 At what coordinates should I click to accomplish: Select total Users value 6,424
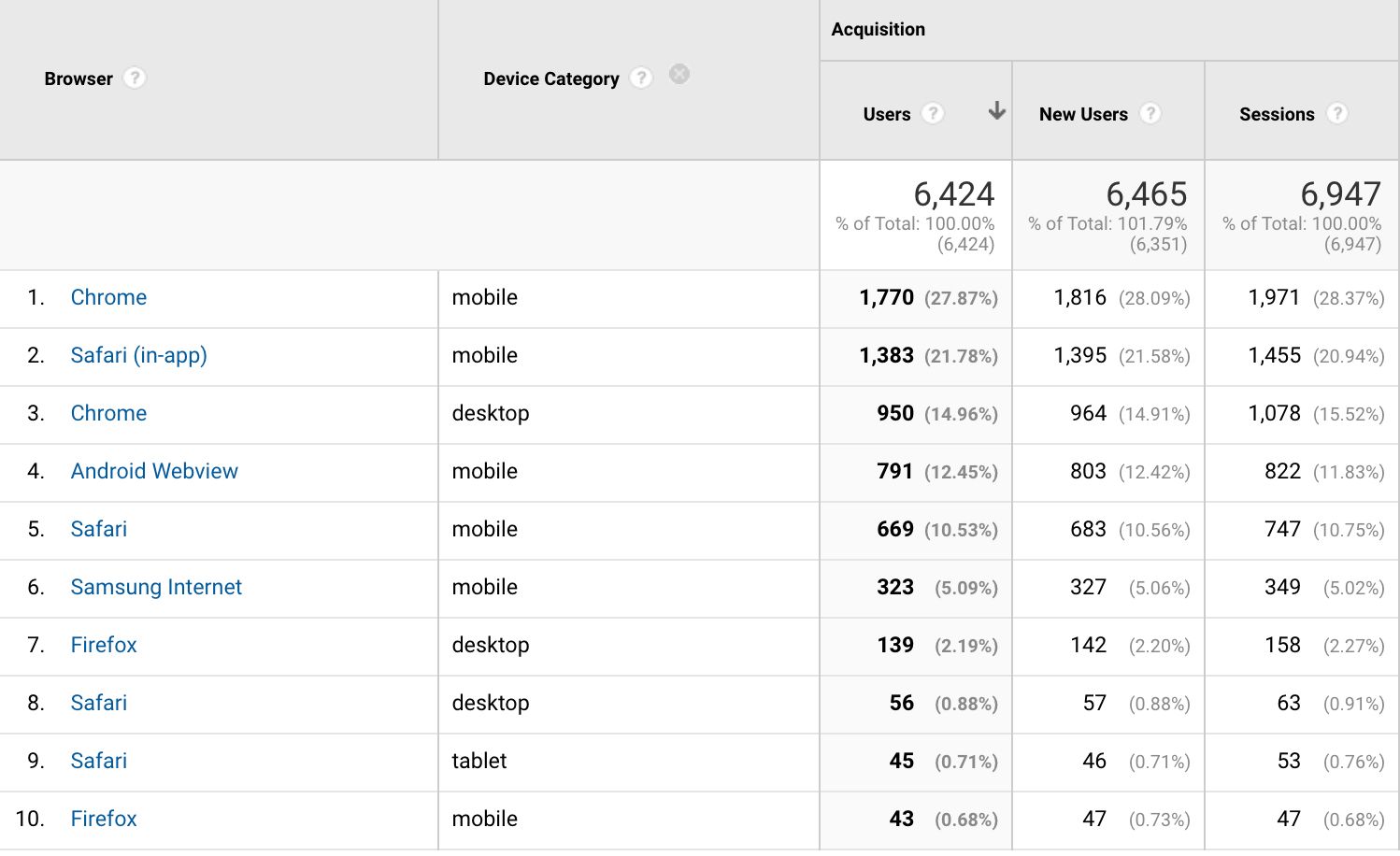953,193
